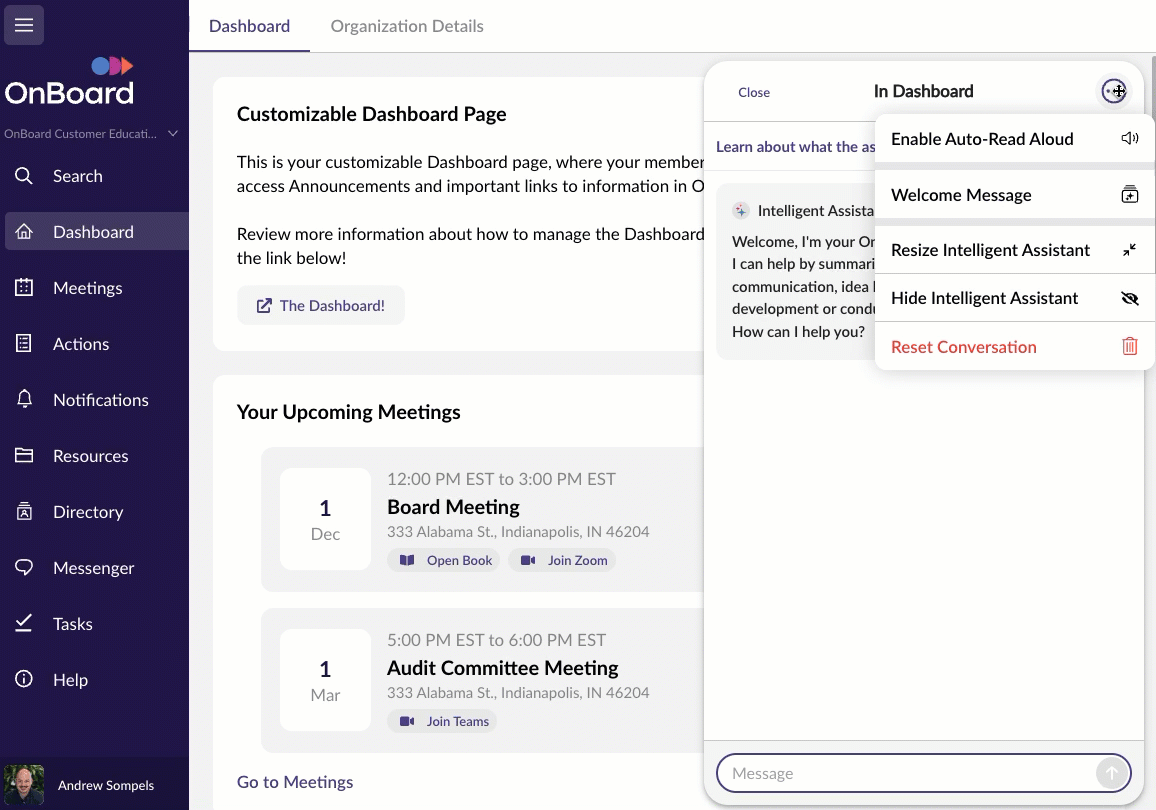1156x810 pixels.
Task: Collapse the assistant options menu button
Action: coord(1113,92)
